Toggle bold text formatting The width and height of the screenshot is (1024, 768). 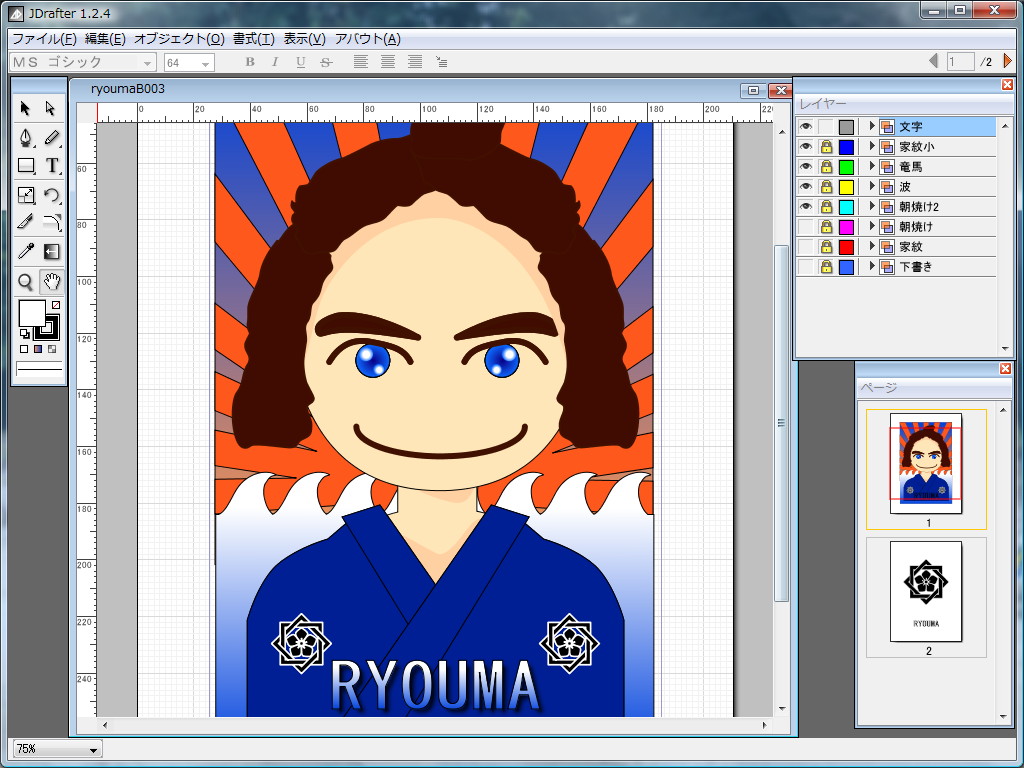click(x=249, y=62)
